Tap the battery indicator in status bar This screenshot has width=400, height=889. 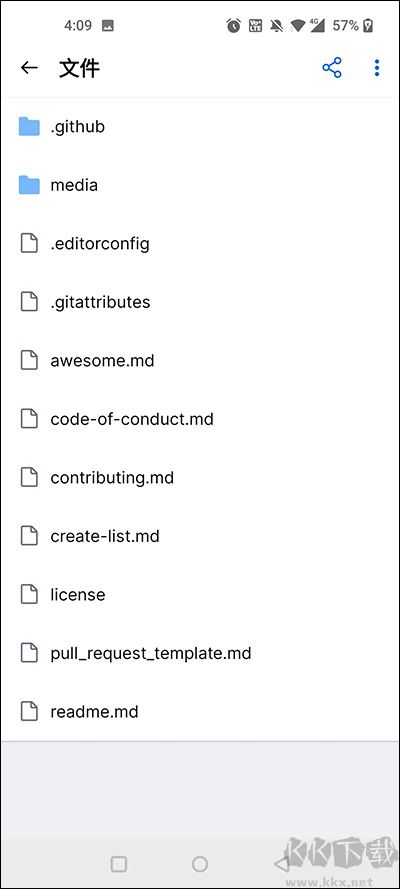click(368, 26)
